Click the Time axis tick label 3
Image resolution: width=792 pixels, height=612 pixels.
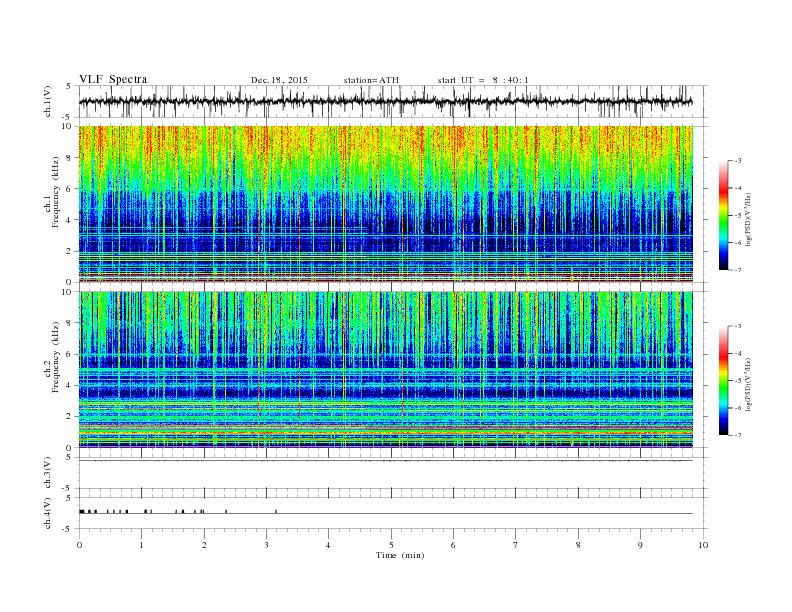[266, 545]
